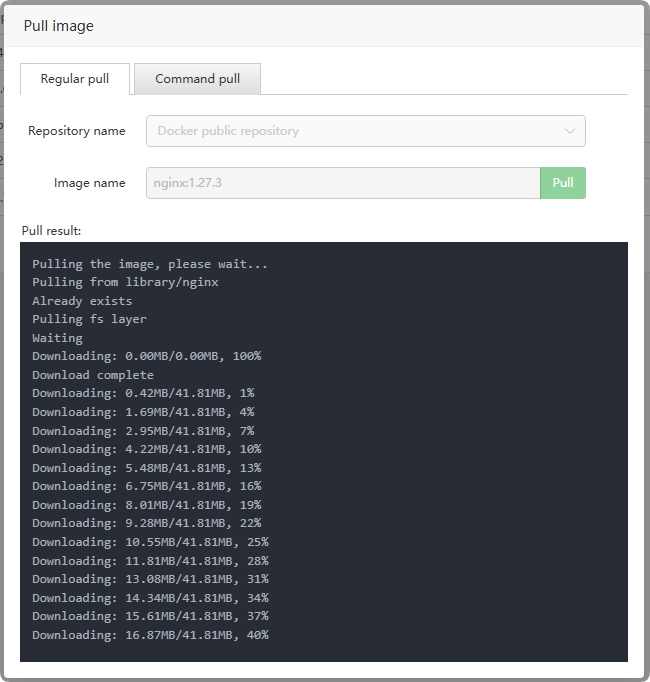This screenshot has width=650, height=682.
Task: Click the log line showing 0.42MB downloaded
Action: point(143,393)
